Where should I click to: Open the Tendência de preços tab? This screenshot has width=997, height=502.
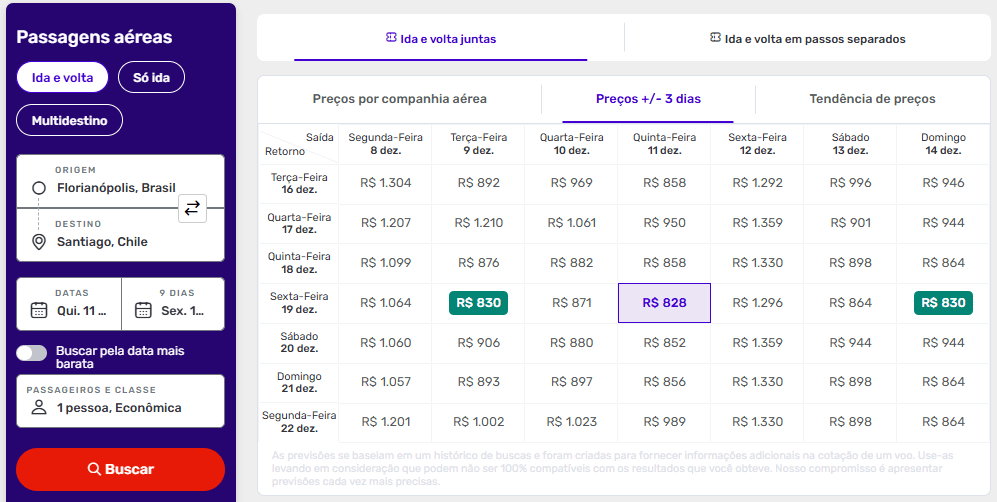click(x=872, y=99)
